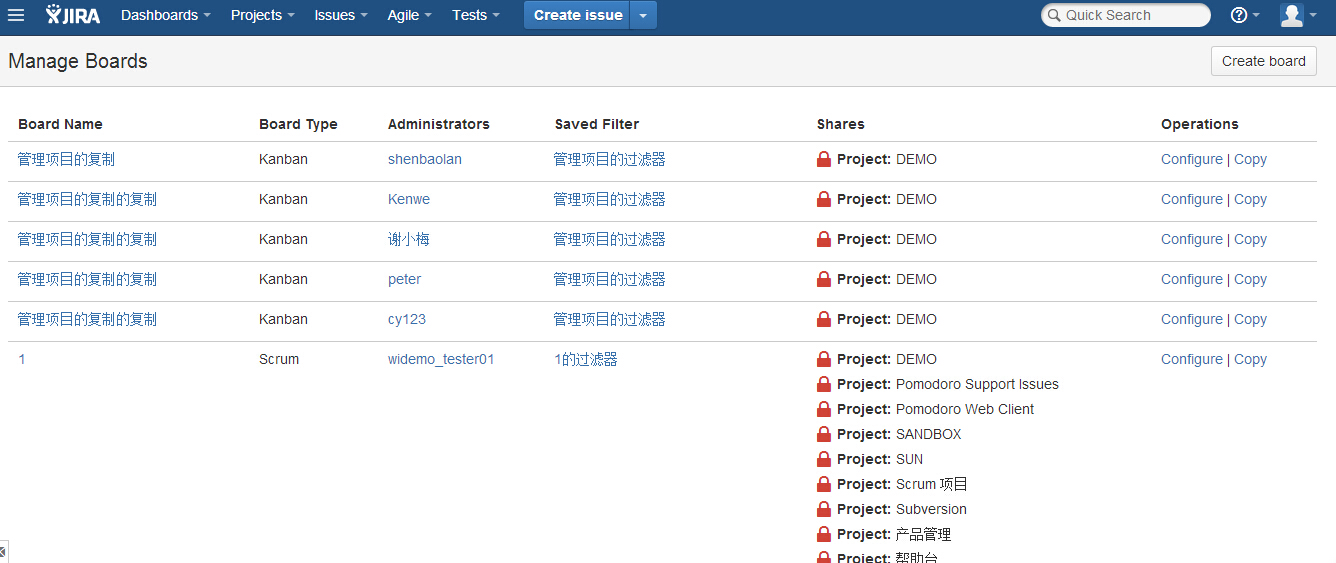Configure the board in 谢小梅 row

tap(1192, 239)
